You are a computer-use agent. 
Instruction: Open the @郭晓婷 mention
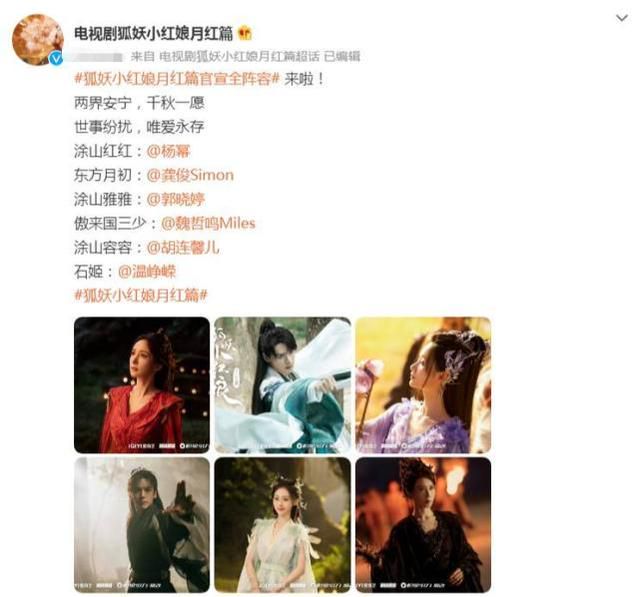176,200
